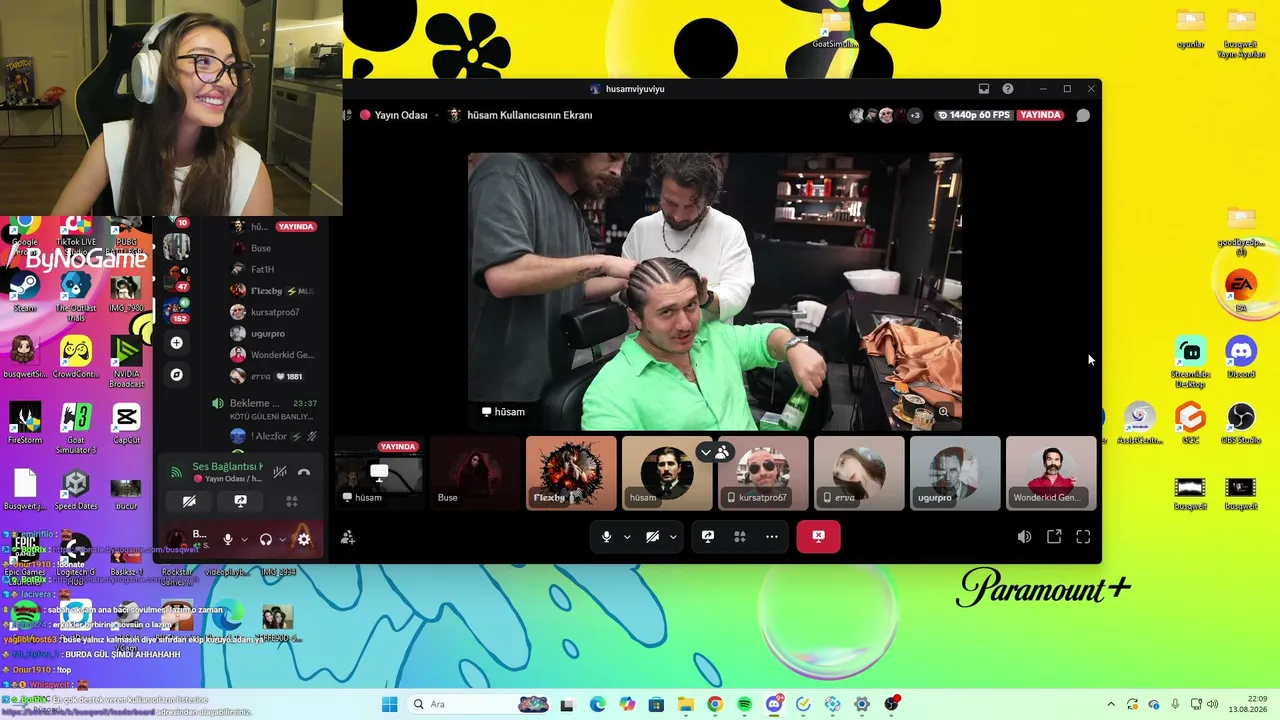Mute mic in the user panel
Image resolution: width=1280 pixels, height=720 pixels.
[228, 539]
